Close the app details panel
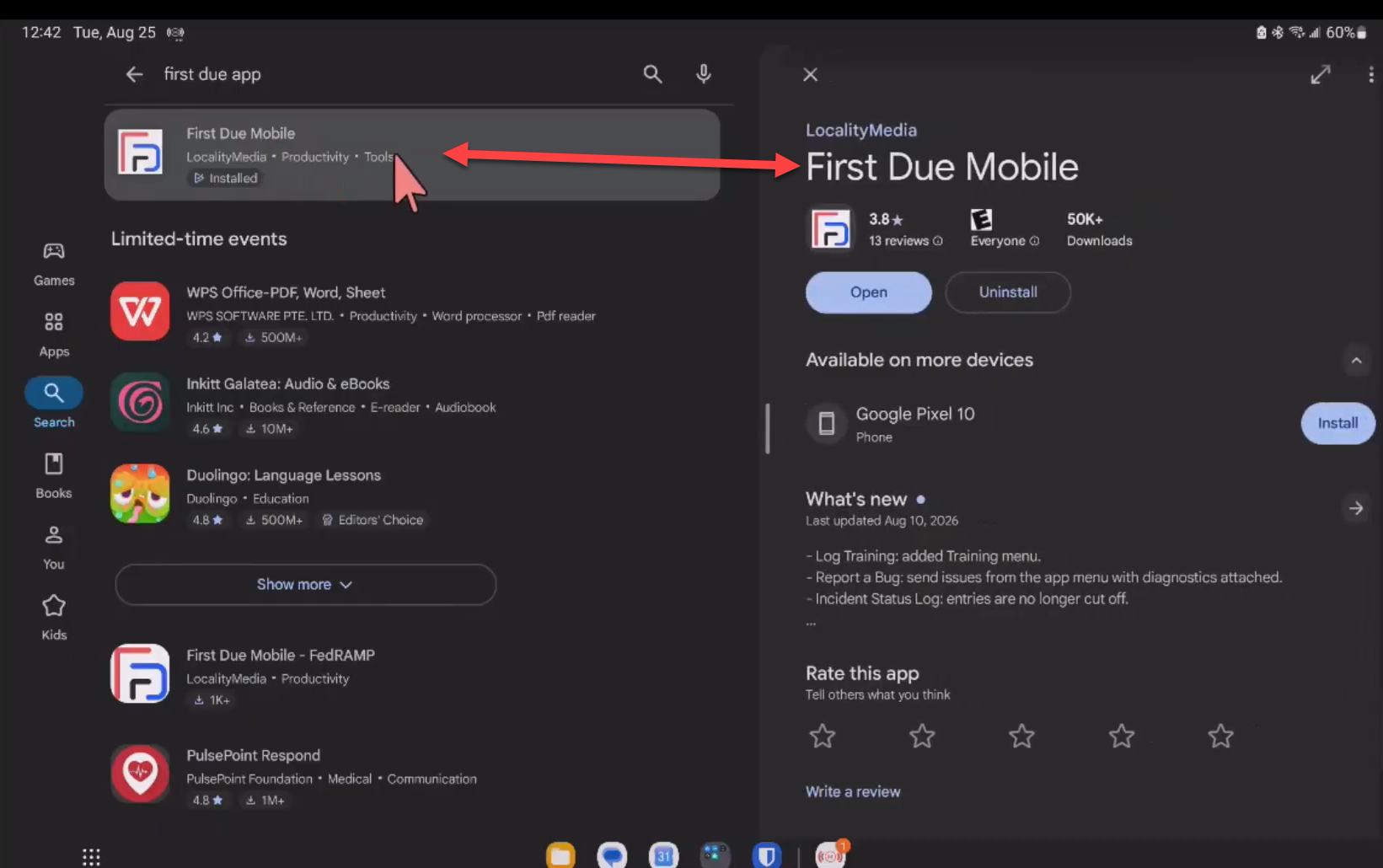Screen dimensions: 1383x868 [x=811, y=75]
